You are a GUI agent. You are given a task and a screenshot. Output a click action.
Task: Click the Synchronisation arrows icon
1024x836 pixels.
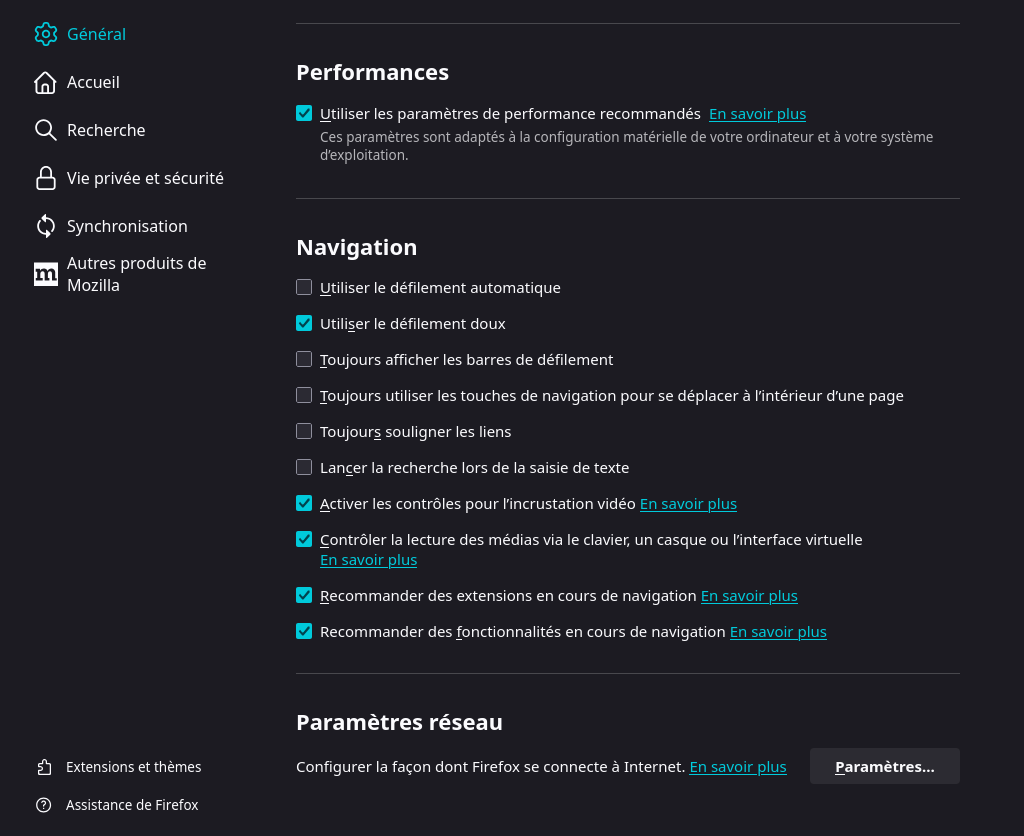pos(46,226)
